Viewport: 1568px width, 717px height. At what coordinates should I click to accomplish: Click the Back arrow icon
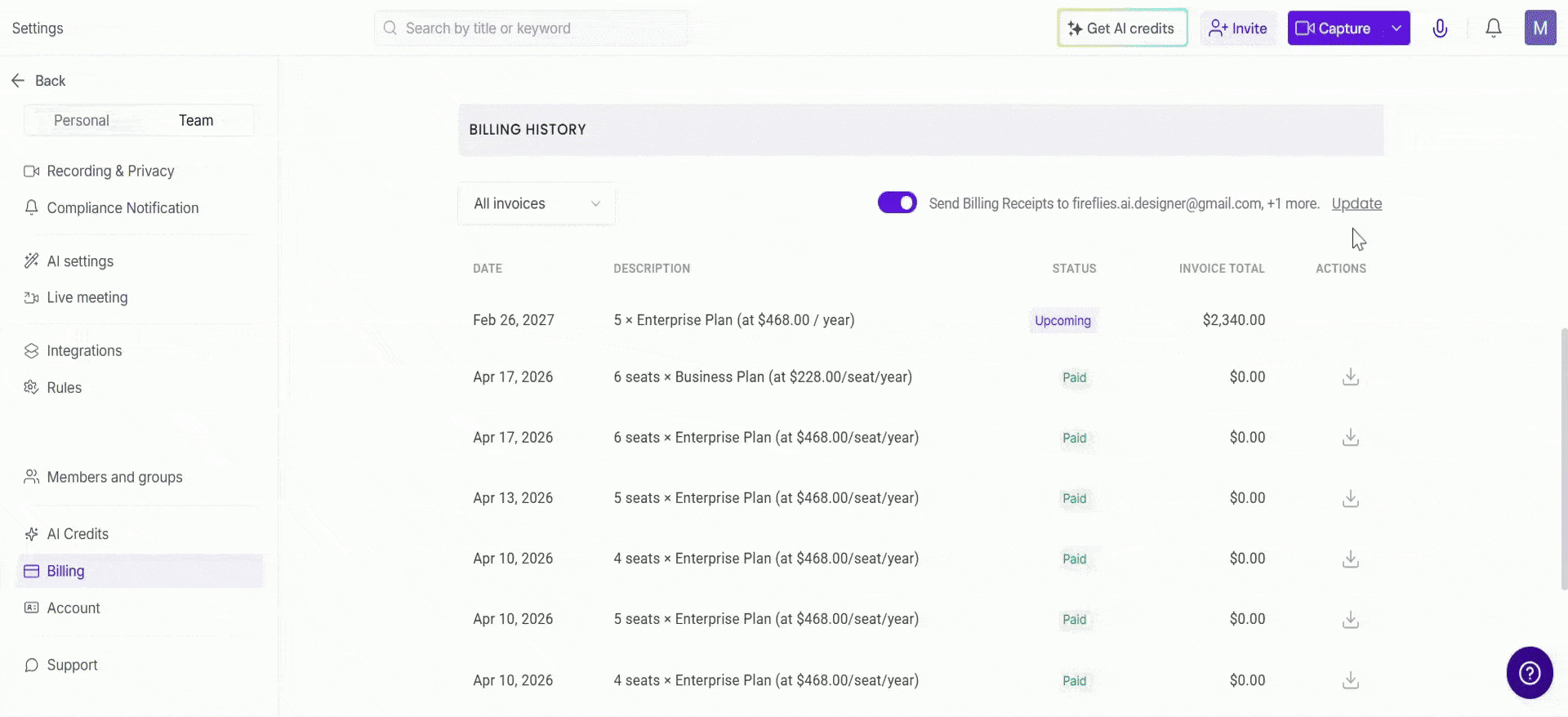coord(18,80)
